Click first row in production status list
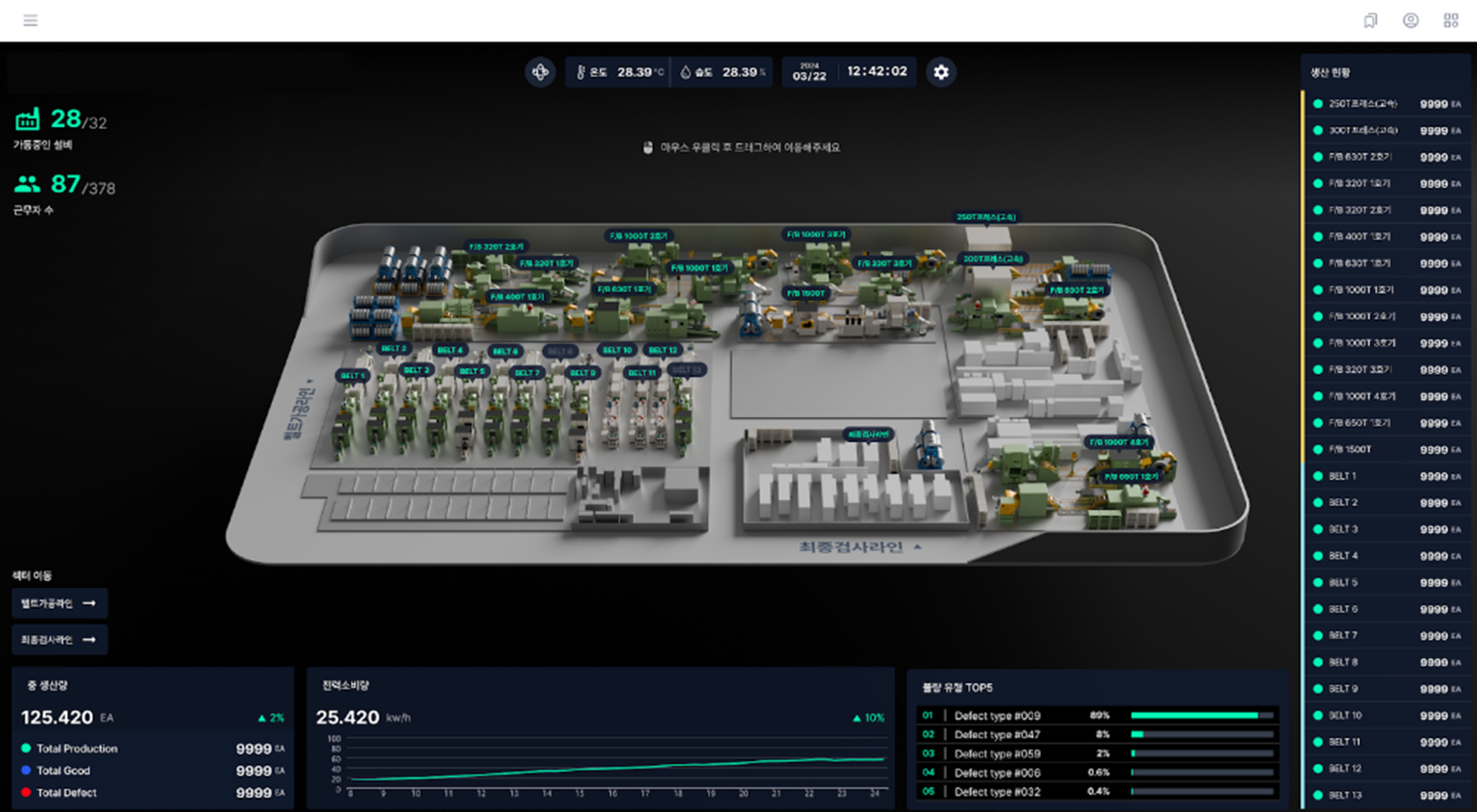 (x=1385, y=104)
